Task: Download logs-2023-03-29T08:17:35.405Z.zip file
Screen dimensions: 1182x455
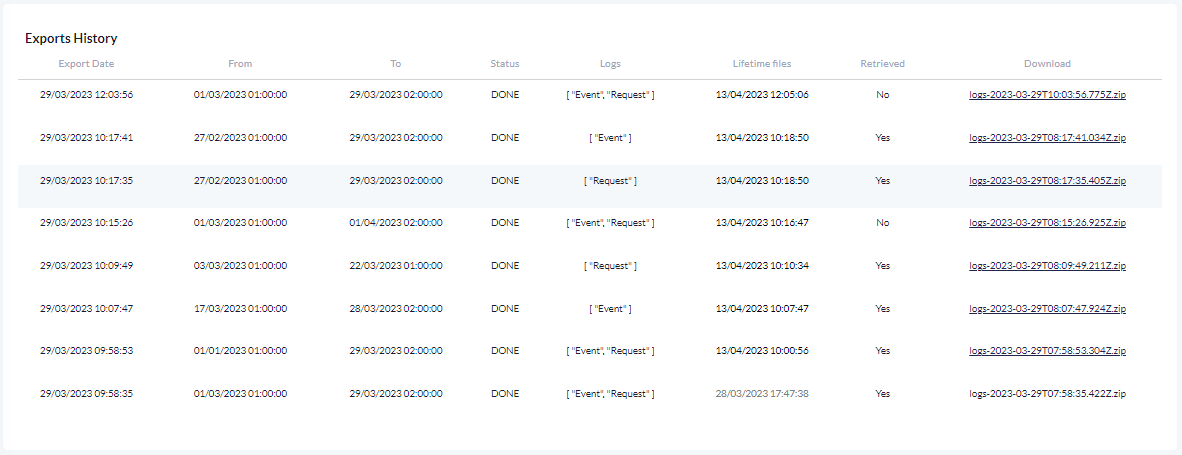Action: [1047, 181]
